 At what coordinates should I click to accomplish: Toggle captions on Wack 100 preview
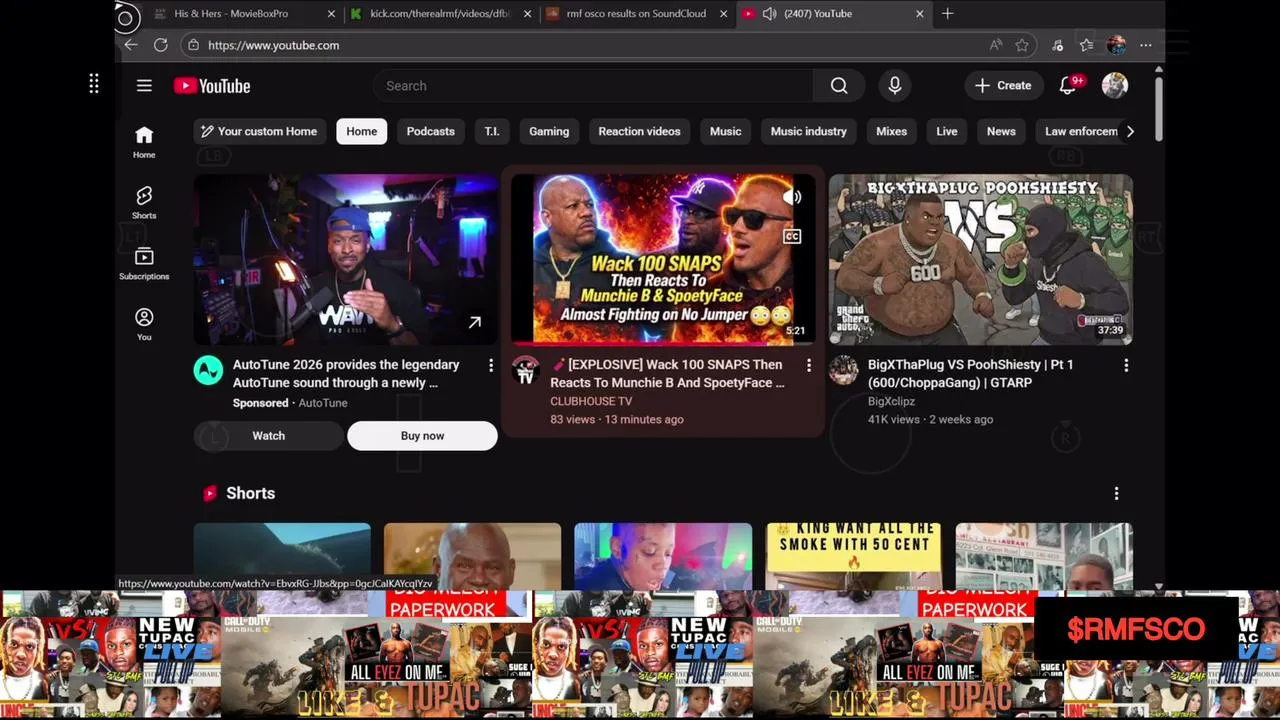pyautogui.click(x=792, y=237)
